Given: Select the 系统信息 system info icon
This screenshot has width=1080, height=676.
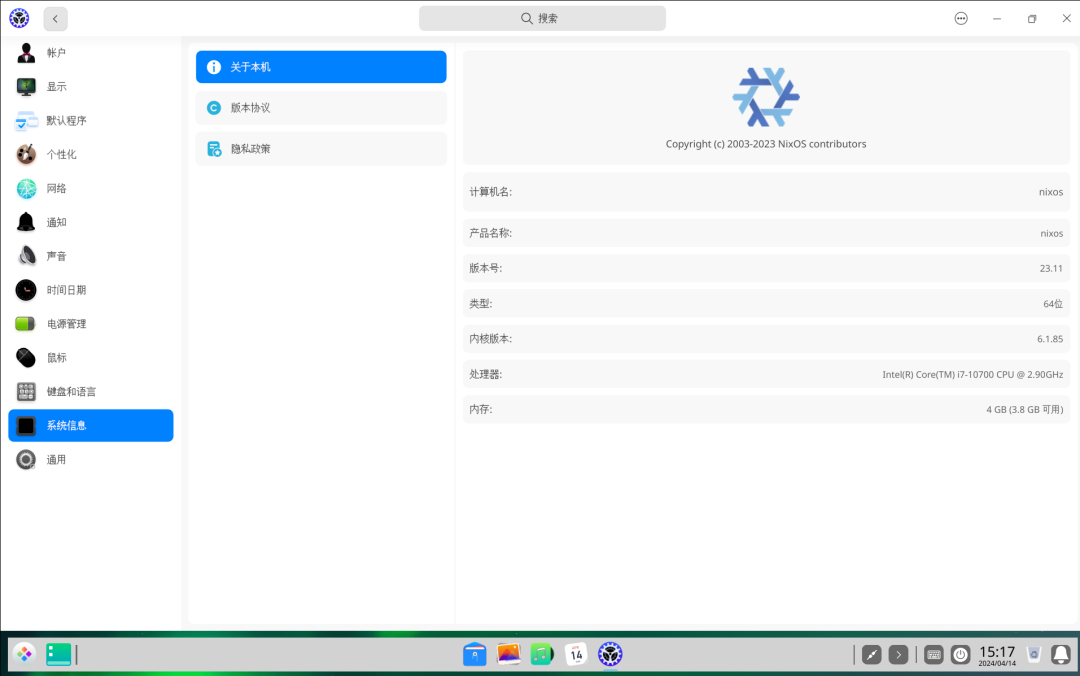Looking at the screenshot, I should click(26, 425).
